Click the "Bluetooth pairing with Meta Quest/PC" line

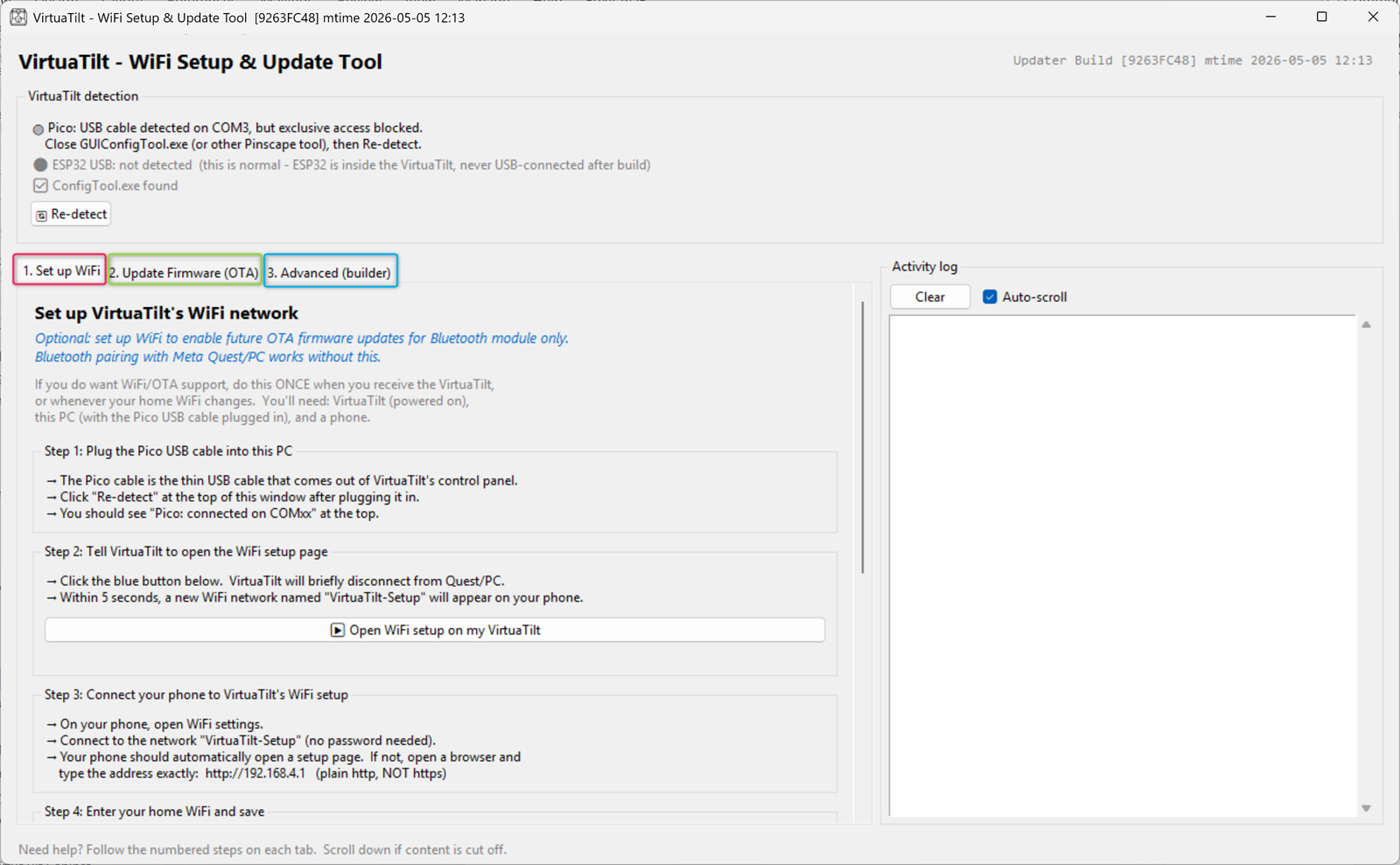(x=208, y=357)
